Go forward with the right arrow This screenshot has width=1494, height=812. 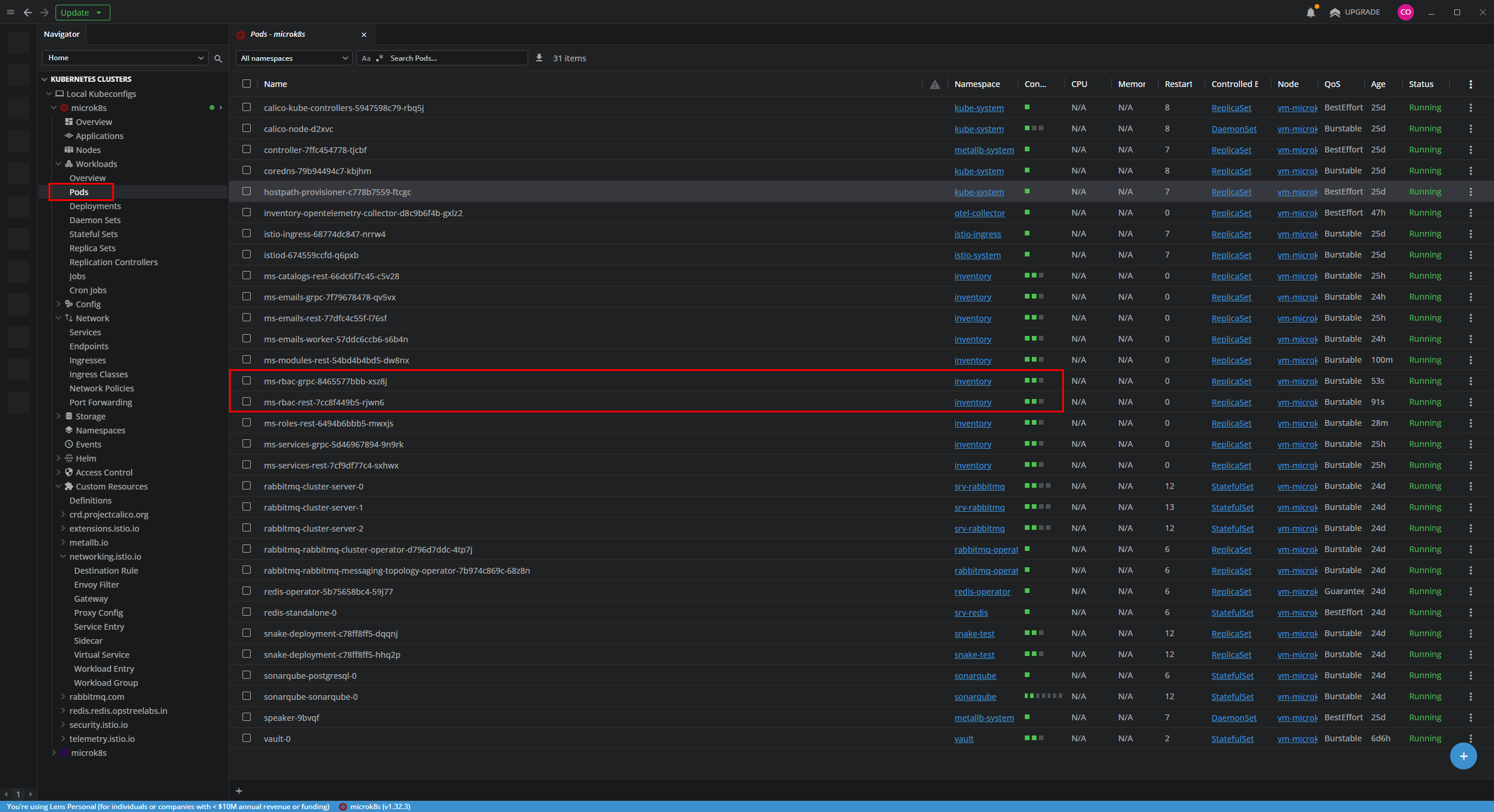[44, 12]
